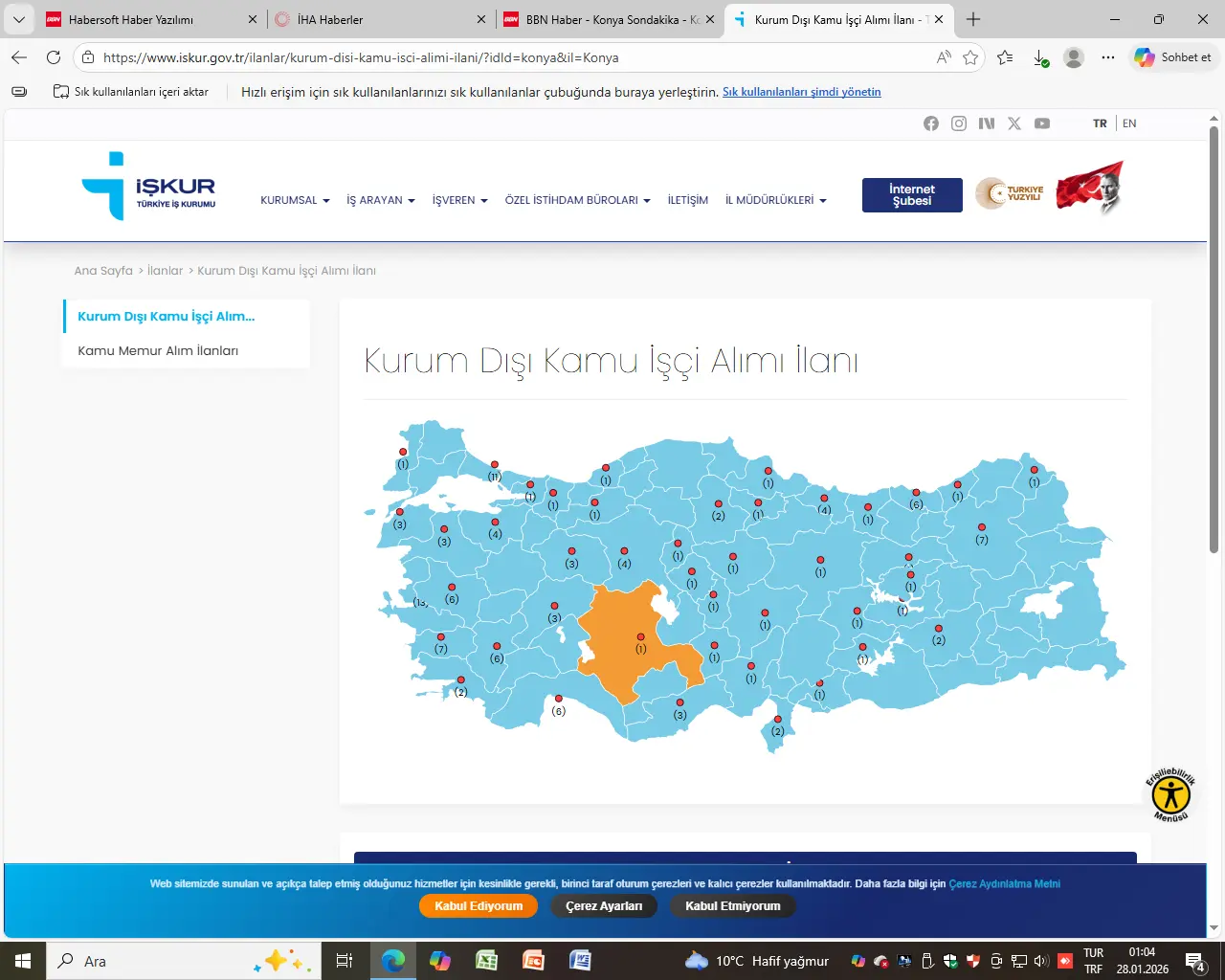
Task: Switch site language to EN
Action: (1129, 123)
